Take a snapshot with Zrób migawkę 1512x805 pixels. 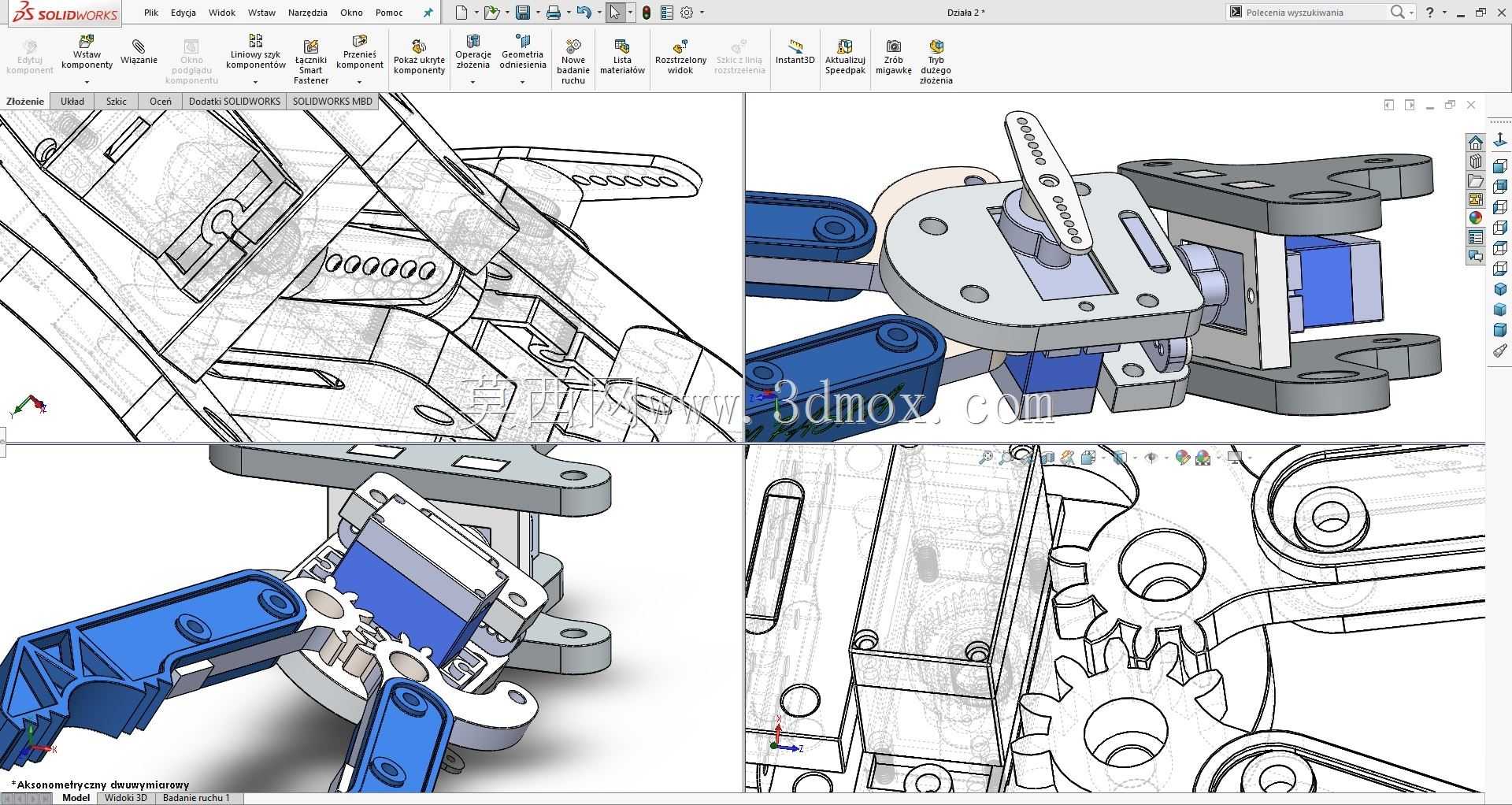tap(894, 57)
